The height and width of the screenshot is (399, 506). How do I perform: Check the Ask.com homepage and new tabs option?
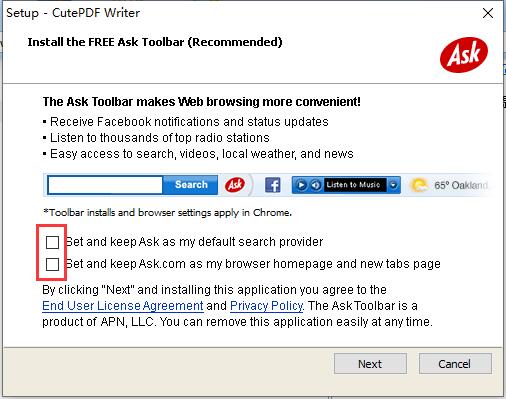pyautogui.click(x=52, y=264)
